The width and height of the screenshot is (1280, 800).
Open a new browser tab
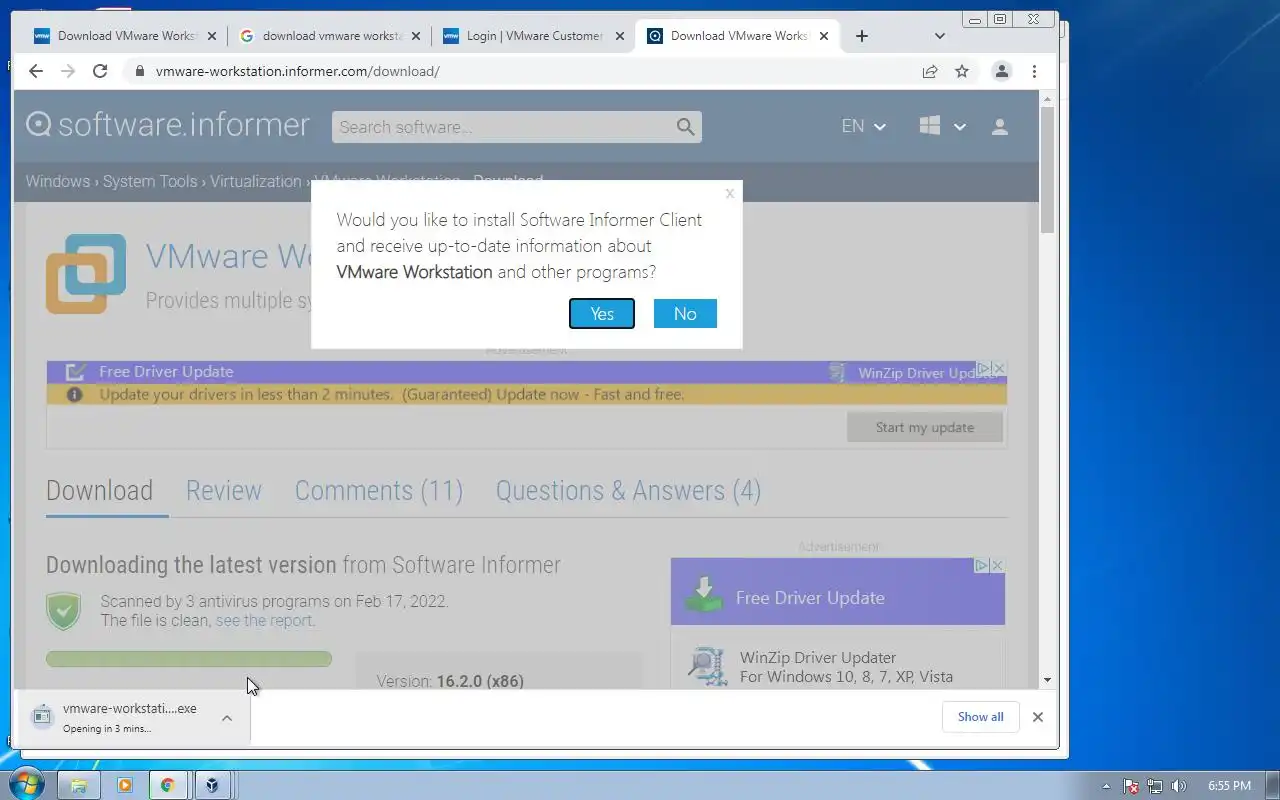point(862,36)
